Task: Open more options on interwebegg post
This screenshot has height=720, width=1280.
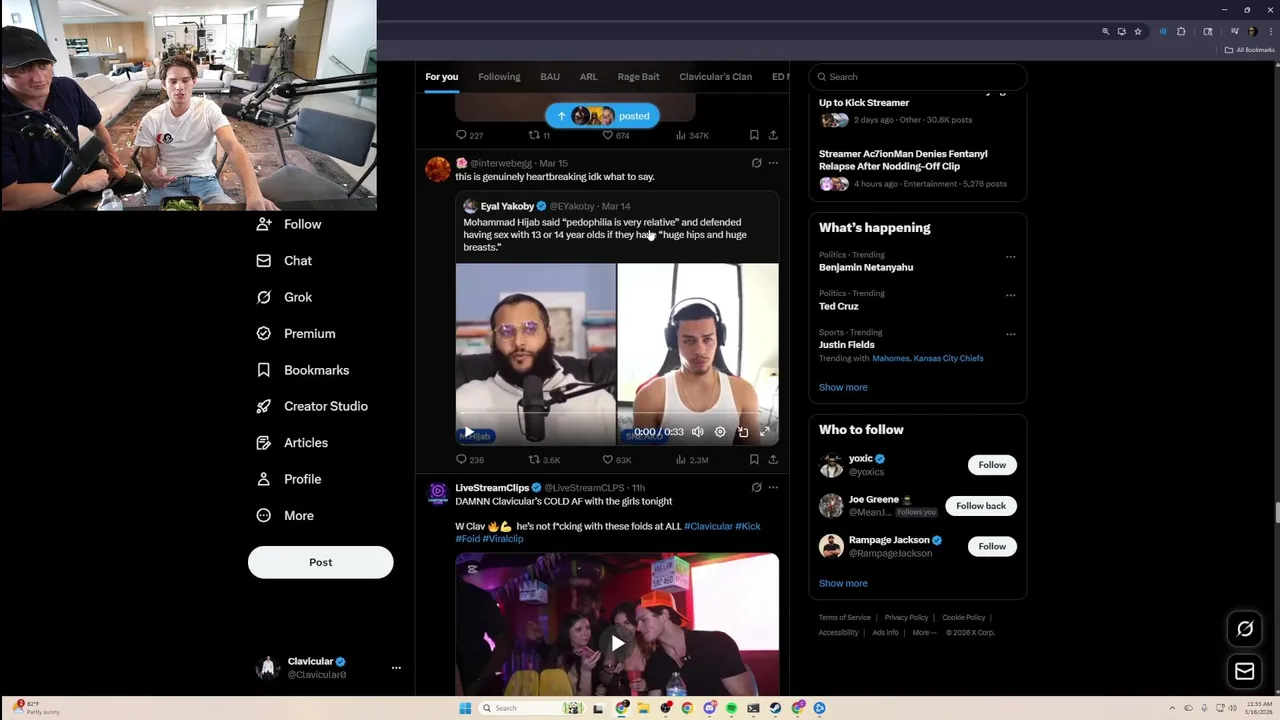Action: 773,163
